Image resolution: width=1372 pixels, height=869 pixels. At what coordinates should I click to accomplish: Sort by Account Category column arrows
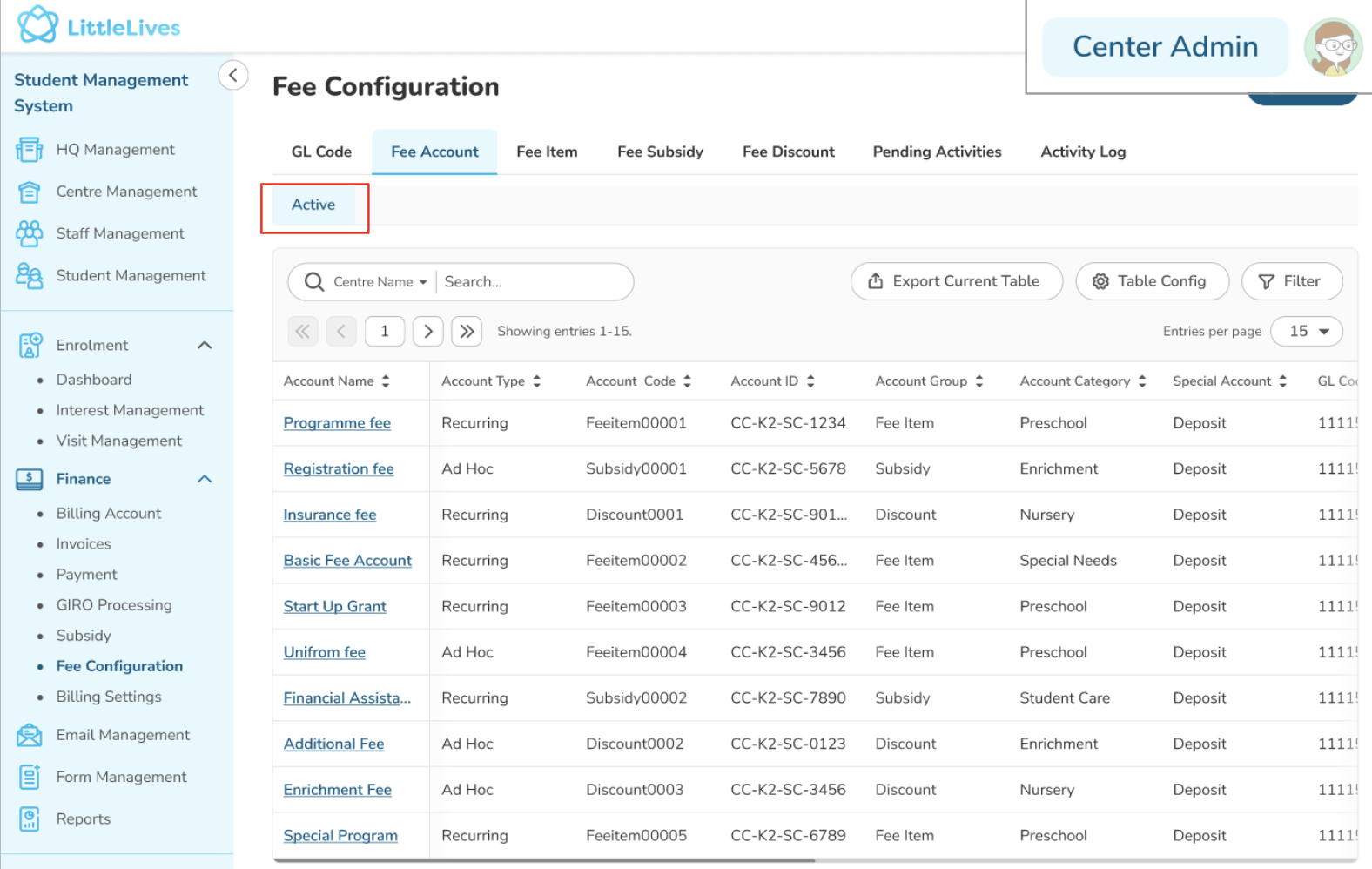[1141, 381]
